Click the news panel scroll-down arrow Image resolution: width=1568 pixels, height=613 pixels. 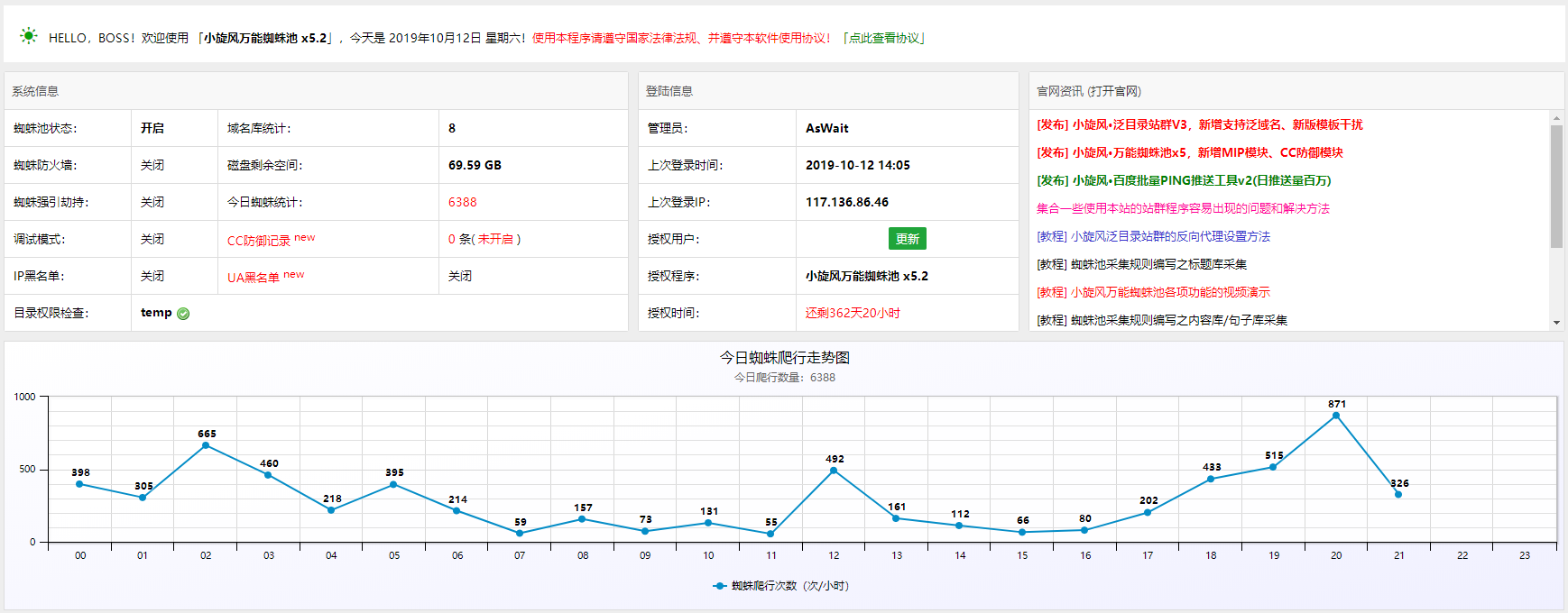1556,322
